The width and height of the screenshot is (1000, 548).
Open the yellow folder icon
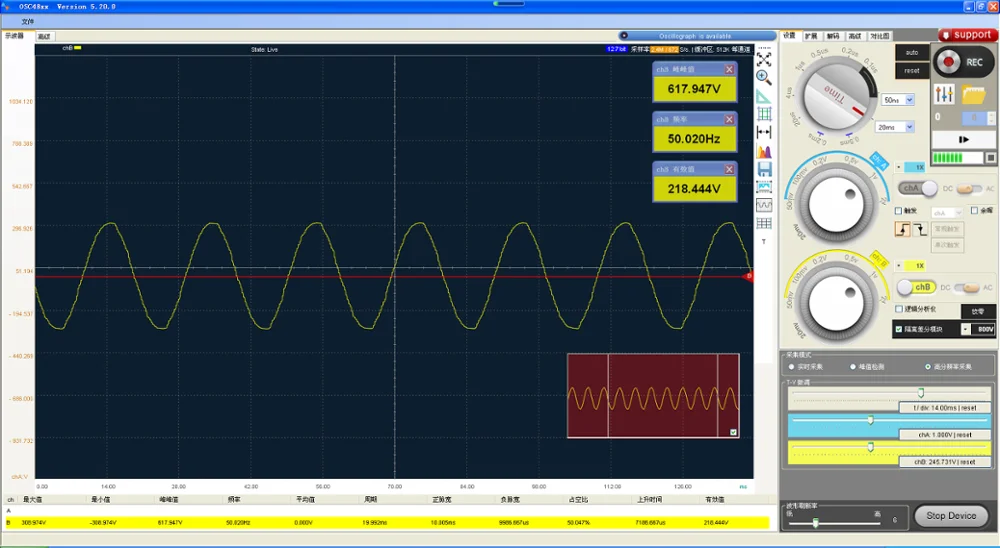(973, 95)
